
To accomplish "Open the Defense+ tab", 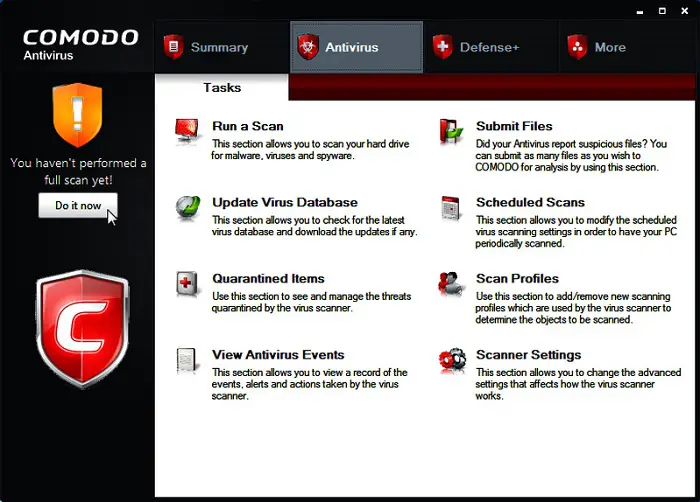I will pos(491,47).
